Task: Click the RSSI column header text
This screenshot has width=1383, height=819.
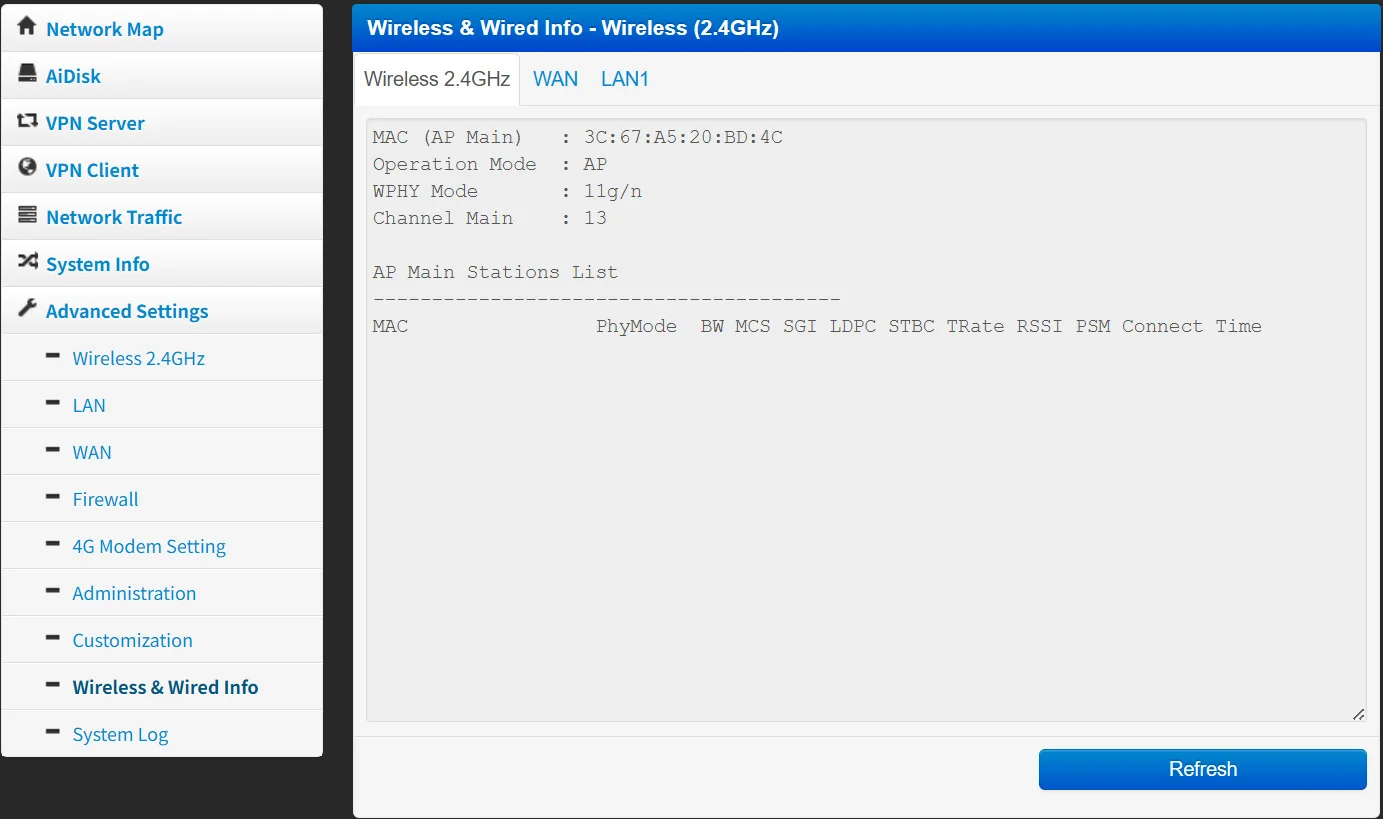Action: (x=1039, y=326)
